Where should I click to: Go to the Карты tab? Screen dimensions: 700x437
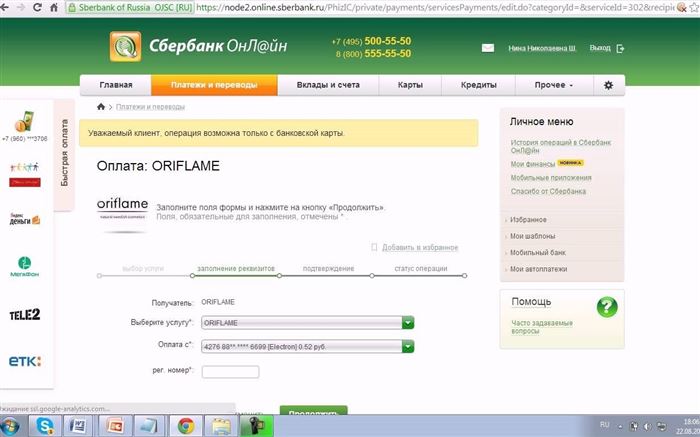pos(410,85)
